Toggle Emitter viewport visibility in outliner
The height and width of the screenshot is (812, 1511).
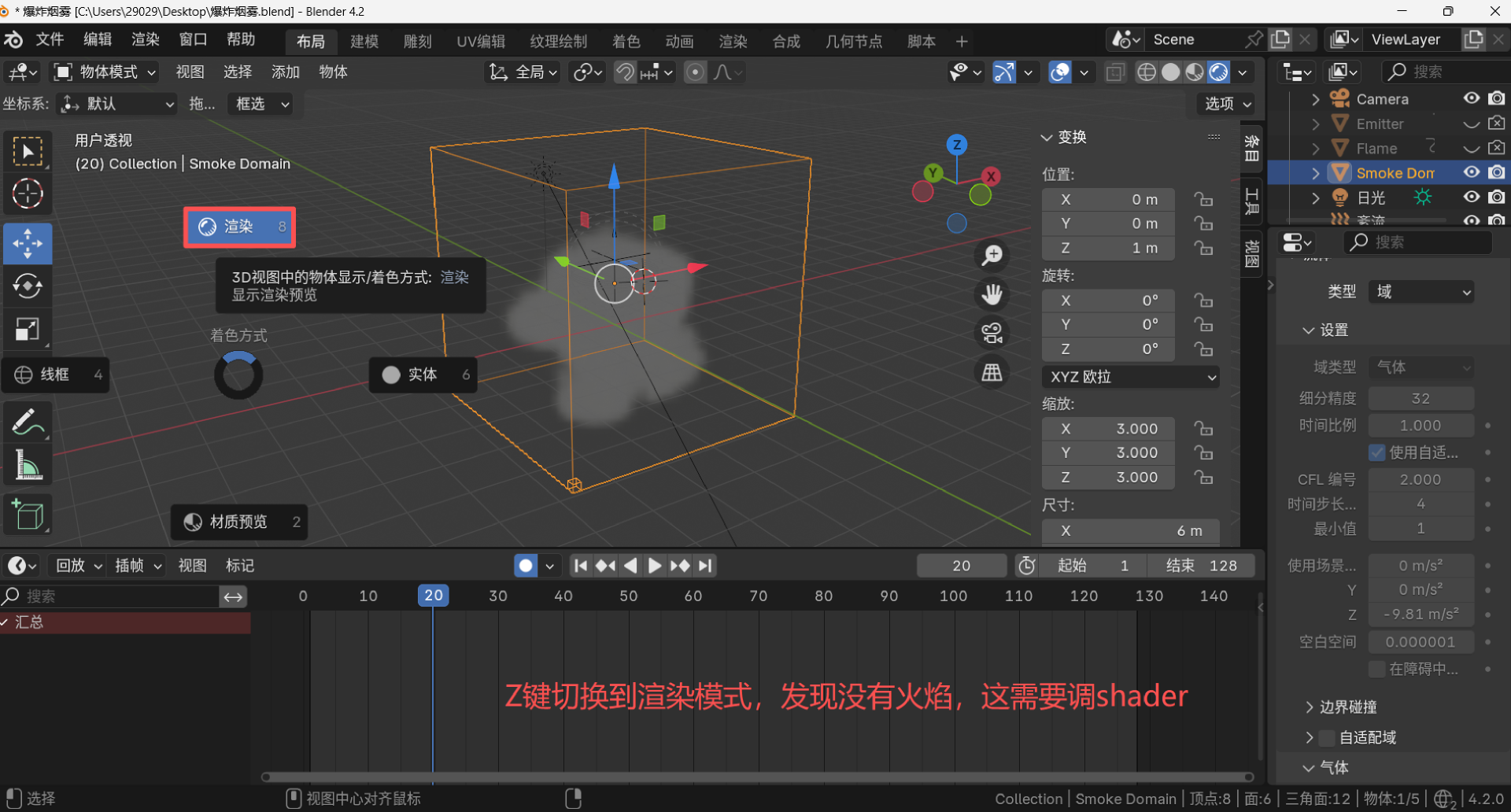tap(1471, 124)
